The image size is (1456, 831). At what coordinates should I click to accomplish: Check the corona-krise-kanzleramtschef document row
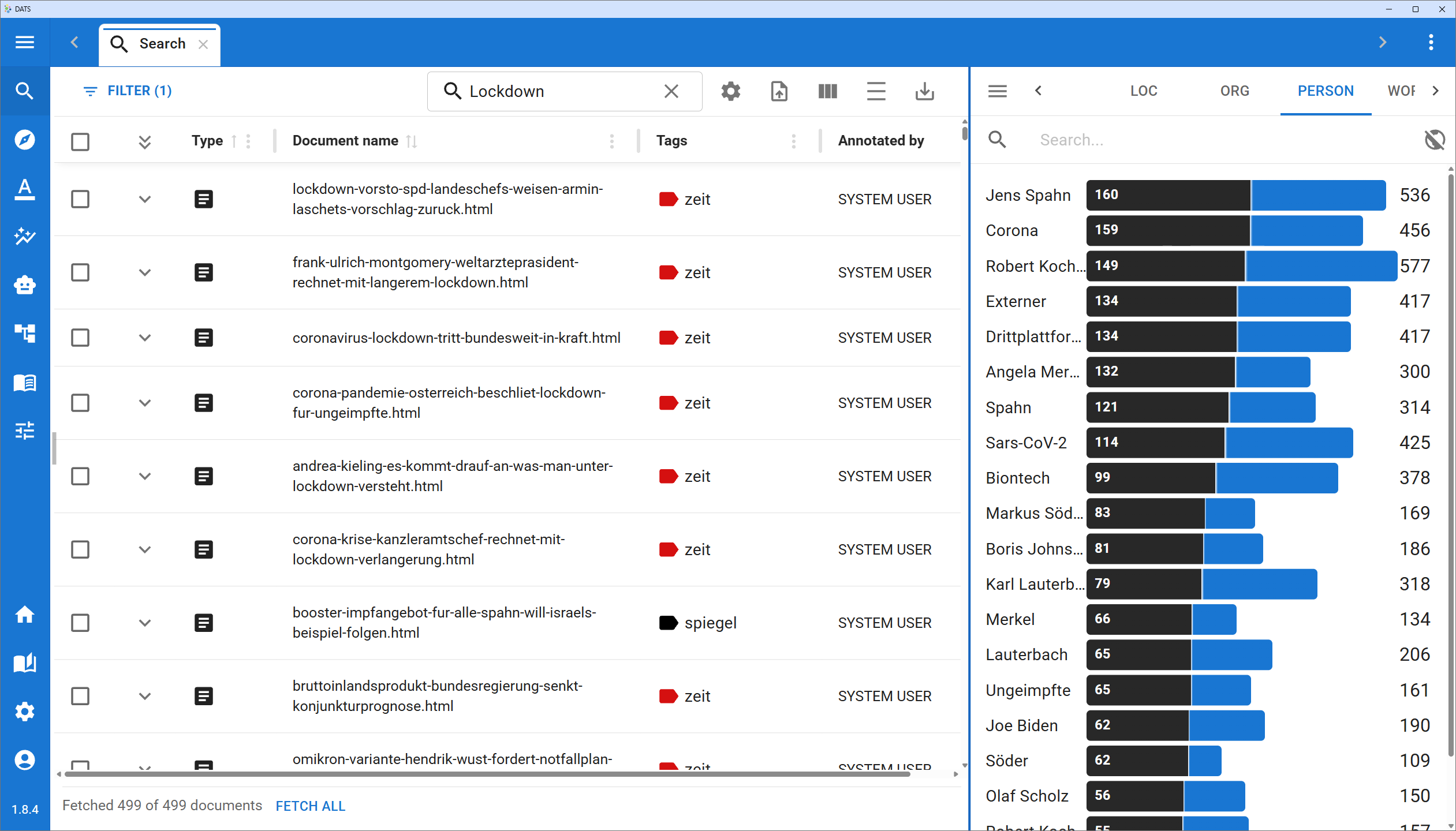80,549
